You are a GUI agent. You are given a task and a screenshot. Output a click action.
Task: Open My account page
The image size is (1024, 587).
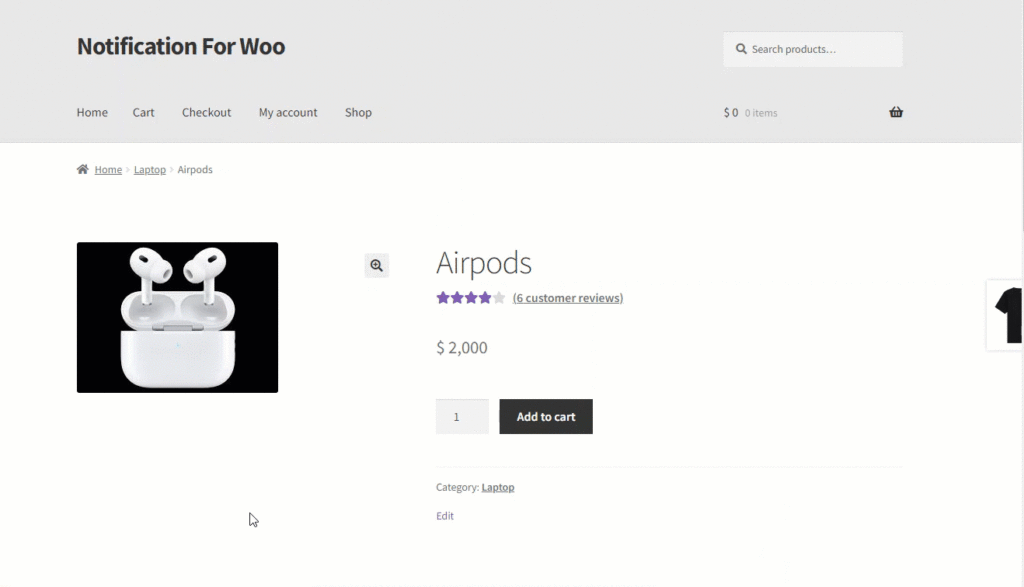pos(288,112)
